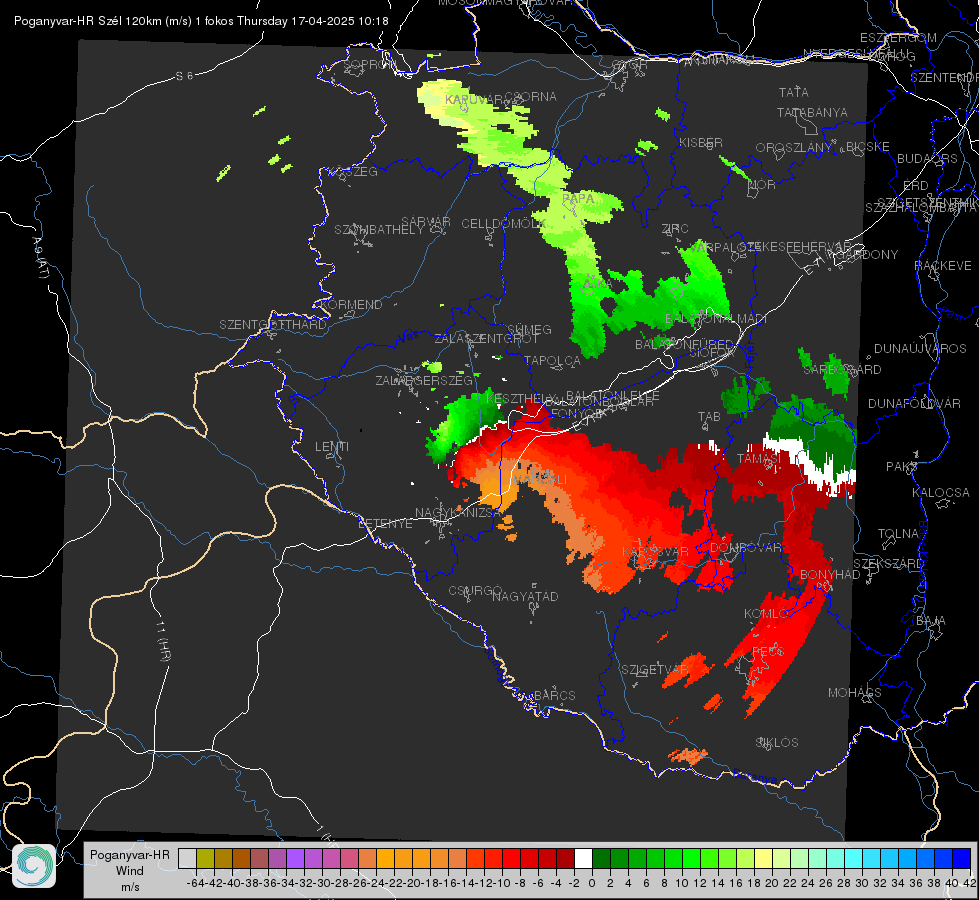Screen dimensions: 979x900
Task: Click the SZEKSZARD label
Action: 888,564
